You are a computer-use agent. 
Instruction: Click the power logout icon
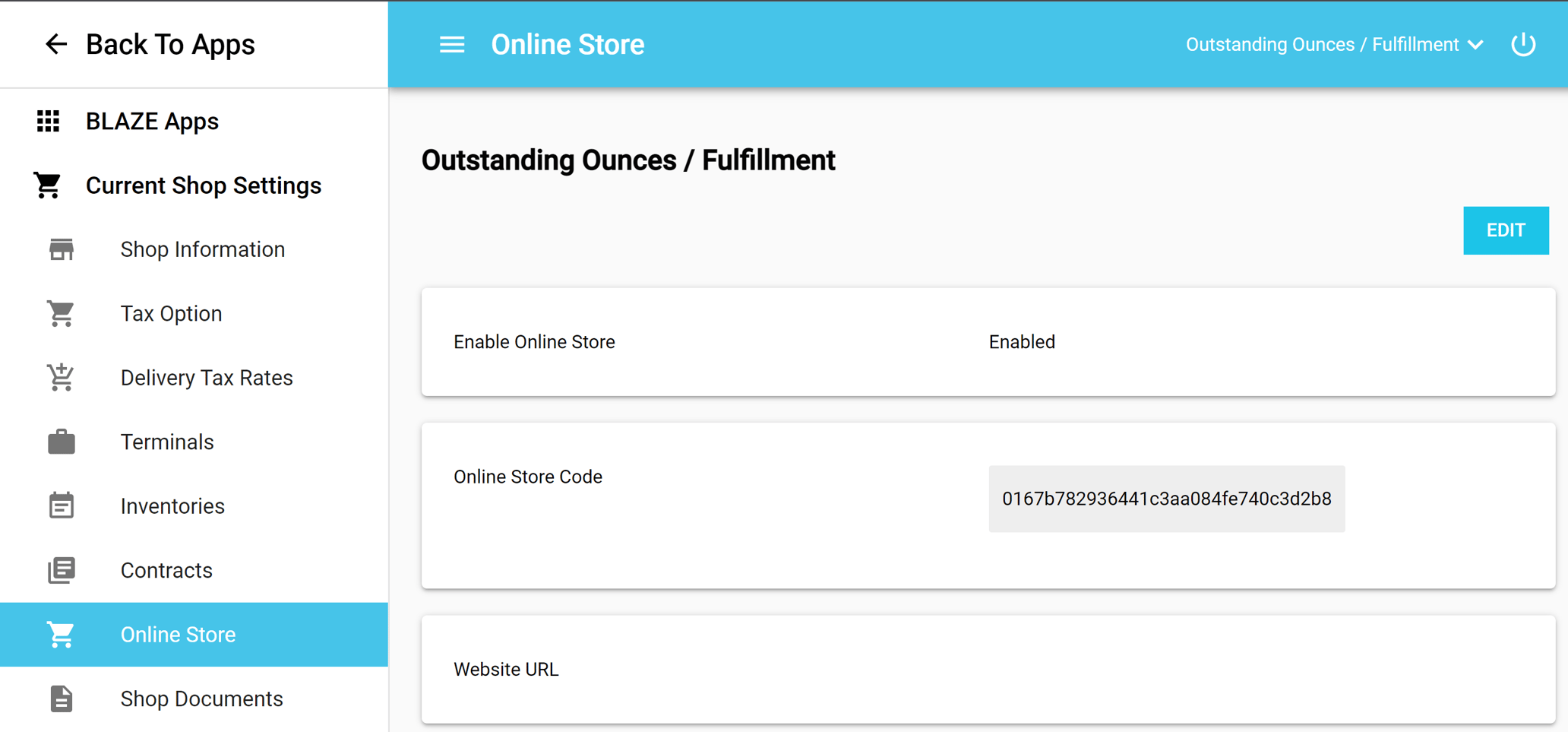click(1523, 44)
